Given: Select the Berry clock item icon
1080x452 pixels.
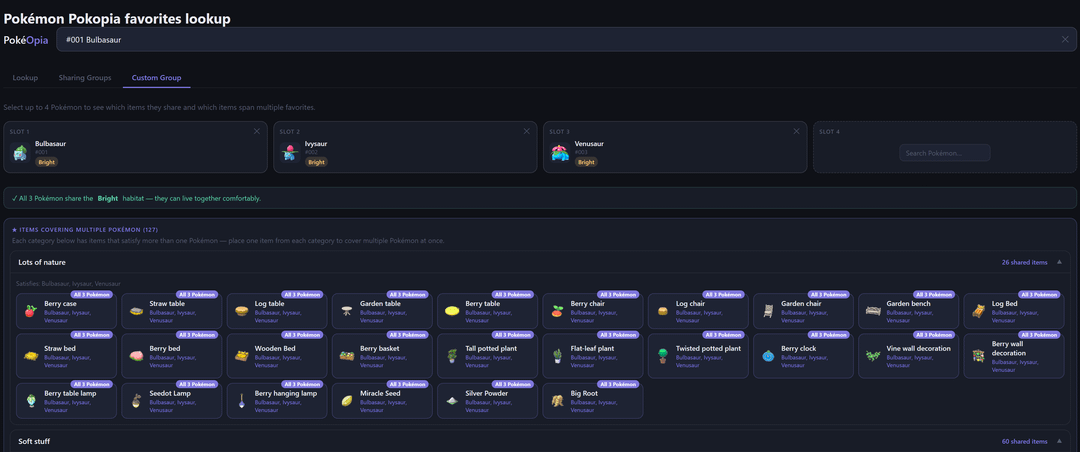Looking at the screenshot, I should click(x=767, y=355).
